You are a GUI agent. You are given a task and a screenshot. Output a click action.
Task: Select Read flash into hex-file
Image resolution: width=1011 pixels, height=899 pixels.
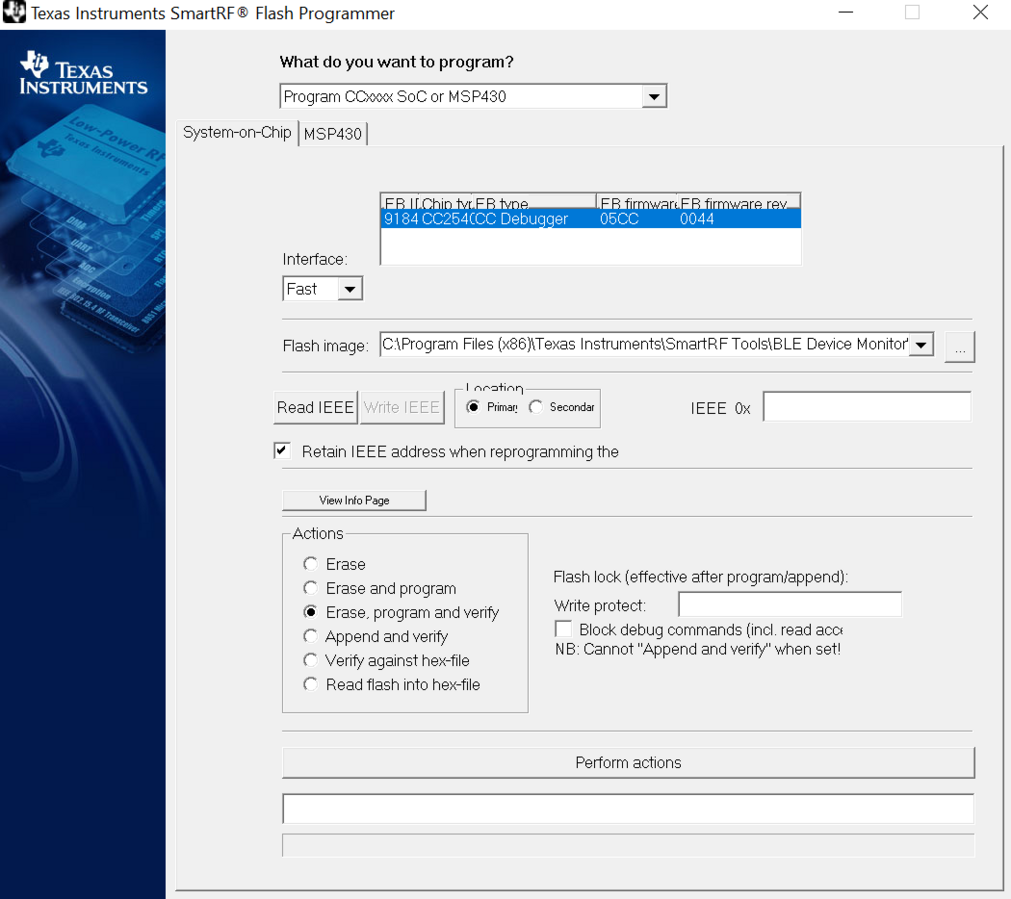[x=311, y=684]
